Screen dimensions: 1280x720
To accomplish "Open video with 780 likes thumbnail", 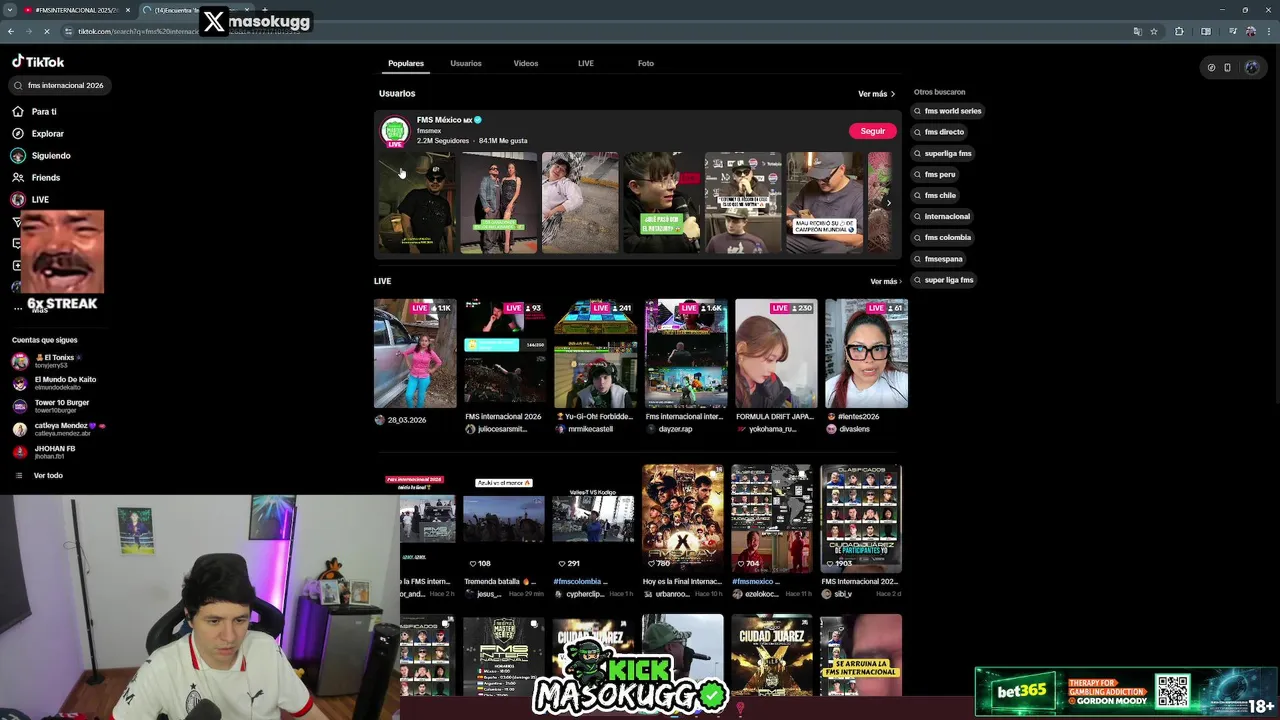I will point(683,517).
